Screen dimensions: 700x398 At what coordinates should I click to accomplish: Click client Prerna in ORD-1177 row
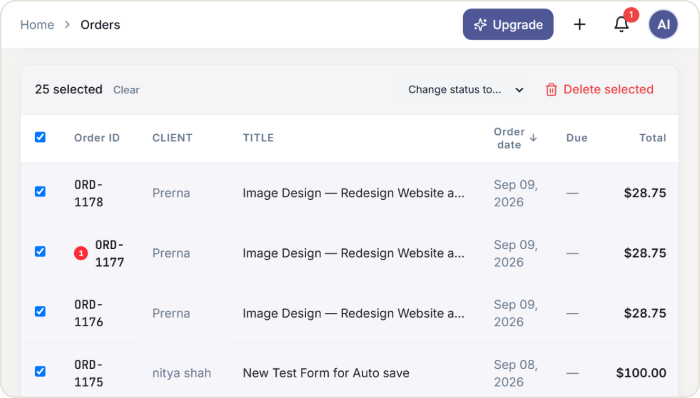pos(171,253)
